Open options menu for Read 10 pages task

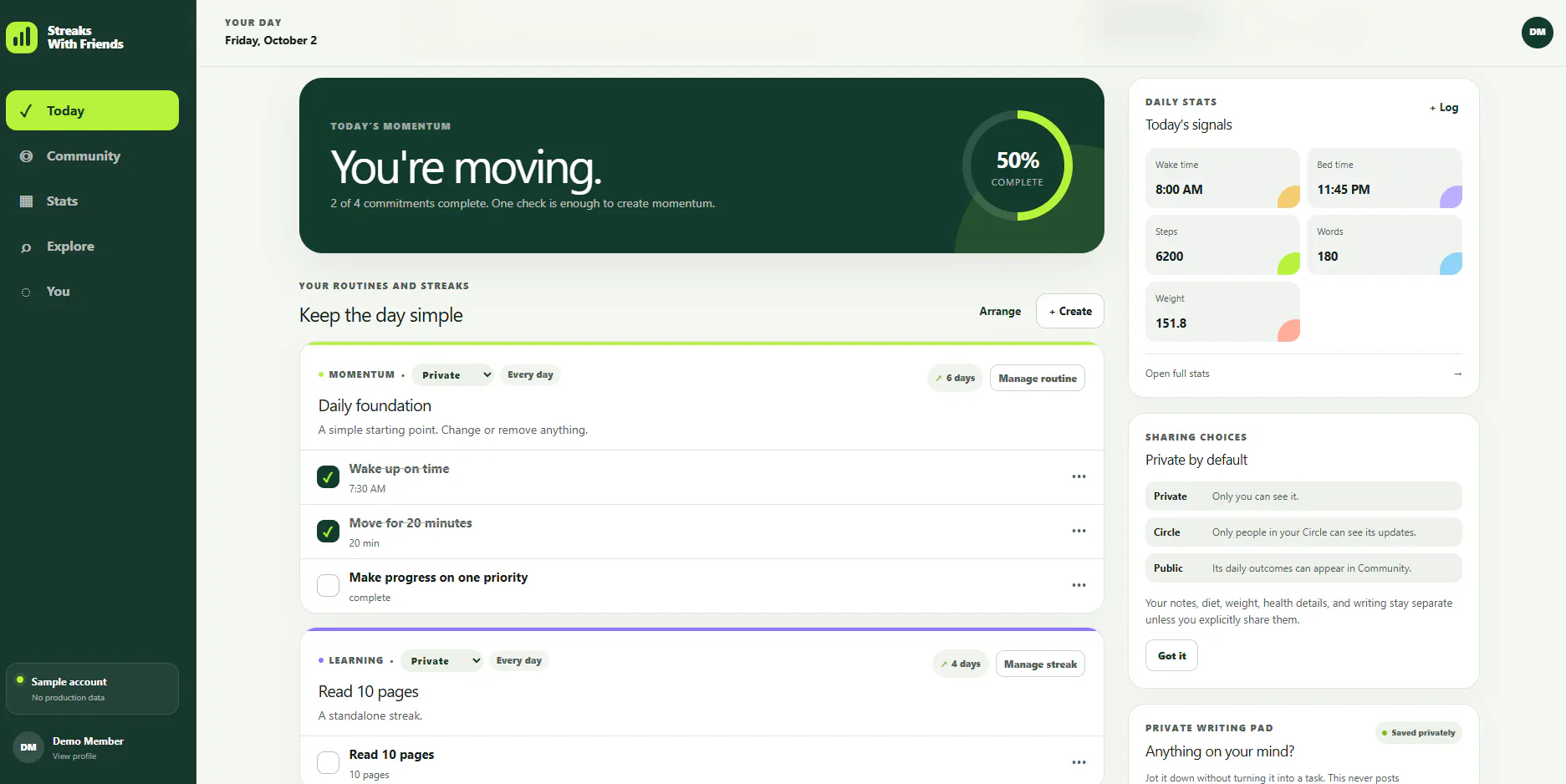point(1079,762)
